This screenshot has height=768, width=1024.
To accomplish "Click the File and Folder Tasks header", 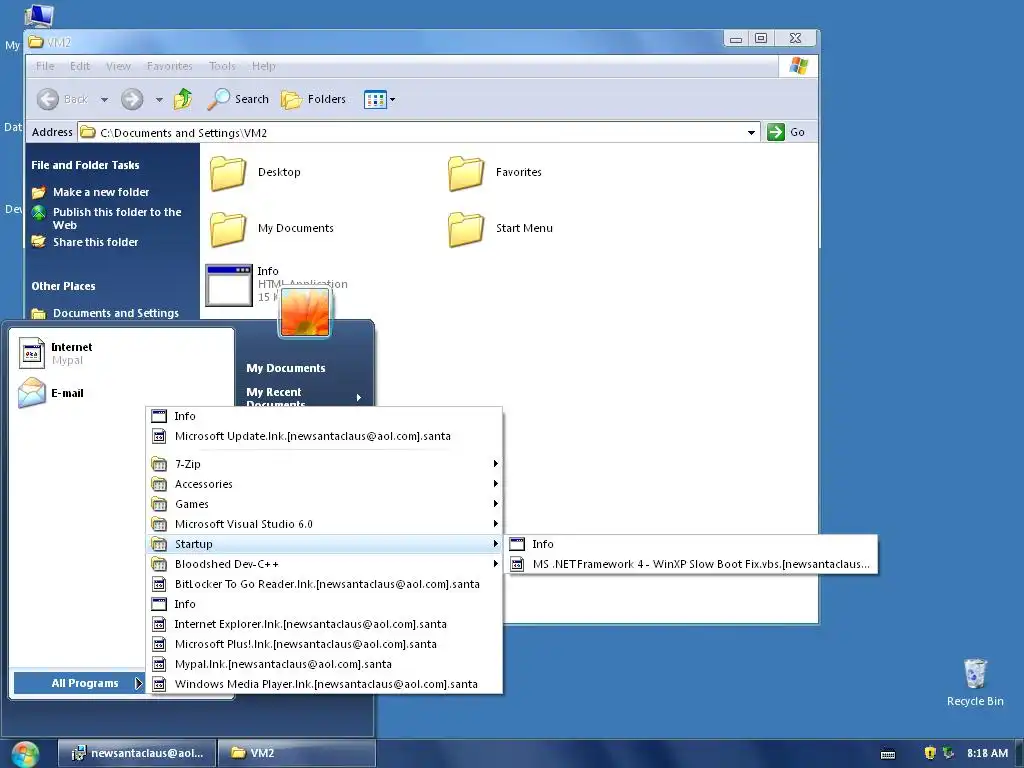I will pos(85,165).
